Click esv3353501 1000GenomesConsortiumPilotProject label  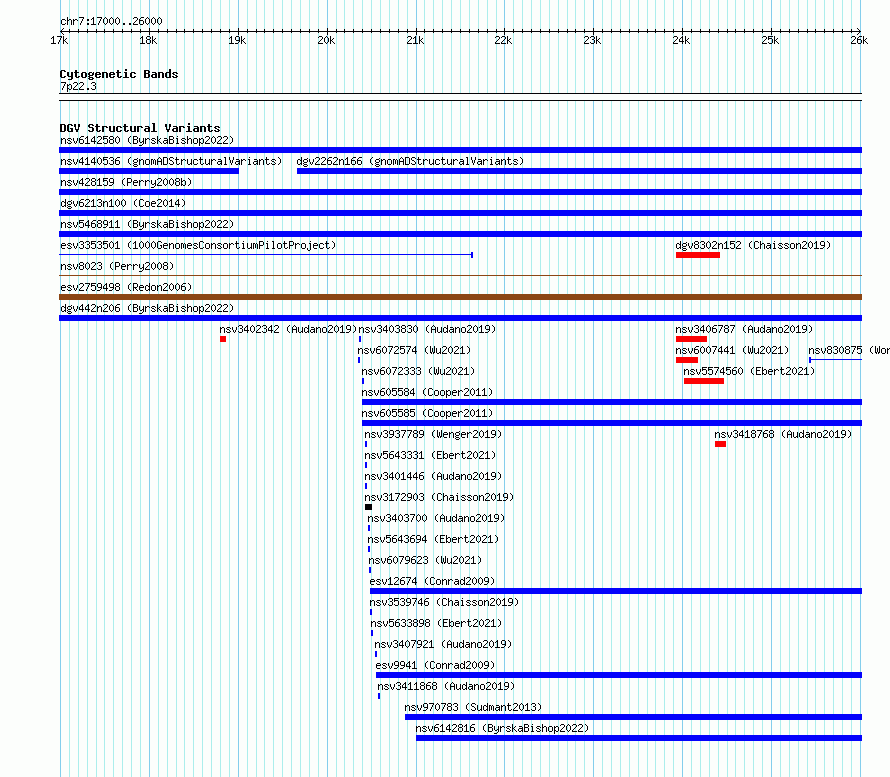click(x=198, y=245)
